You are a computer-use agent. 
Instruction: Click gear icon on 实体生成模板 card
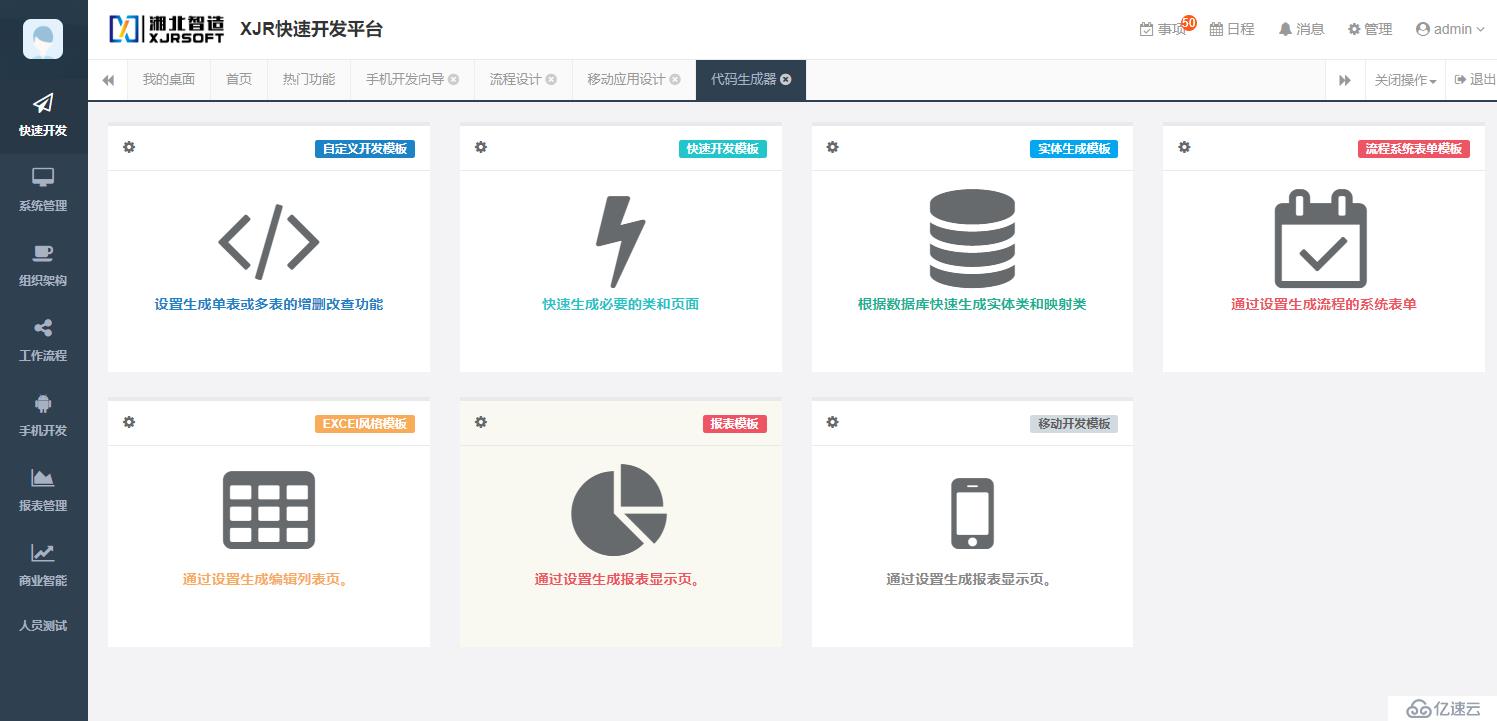tap(833, 147)
